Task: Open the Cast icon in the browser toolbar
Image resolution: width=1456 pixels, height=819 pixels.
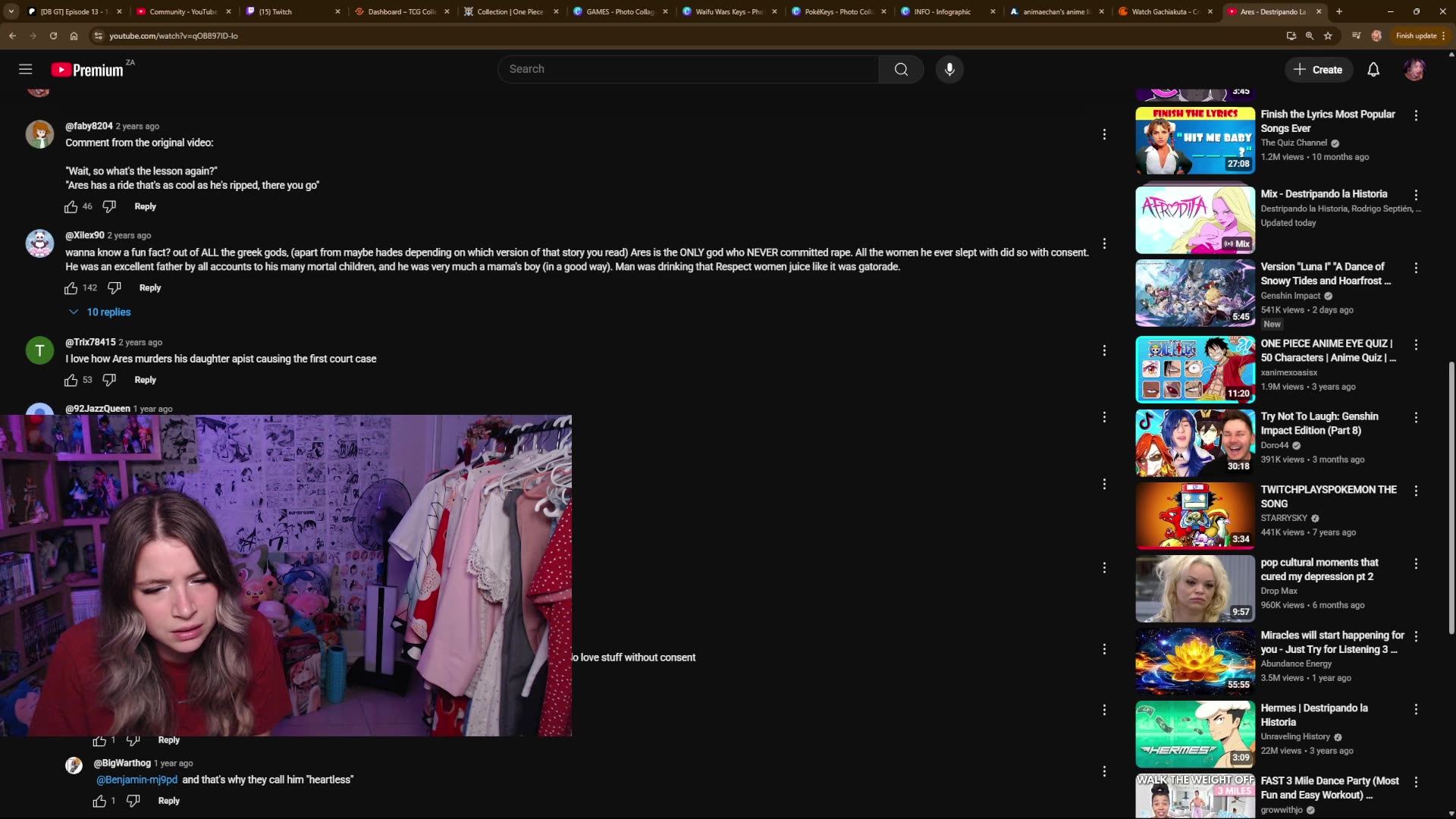Action: [1357, 36]
